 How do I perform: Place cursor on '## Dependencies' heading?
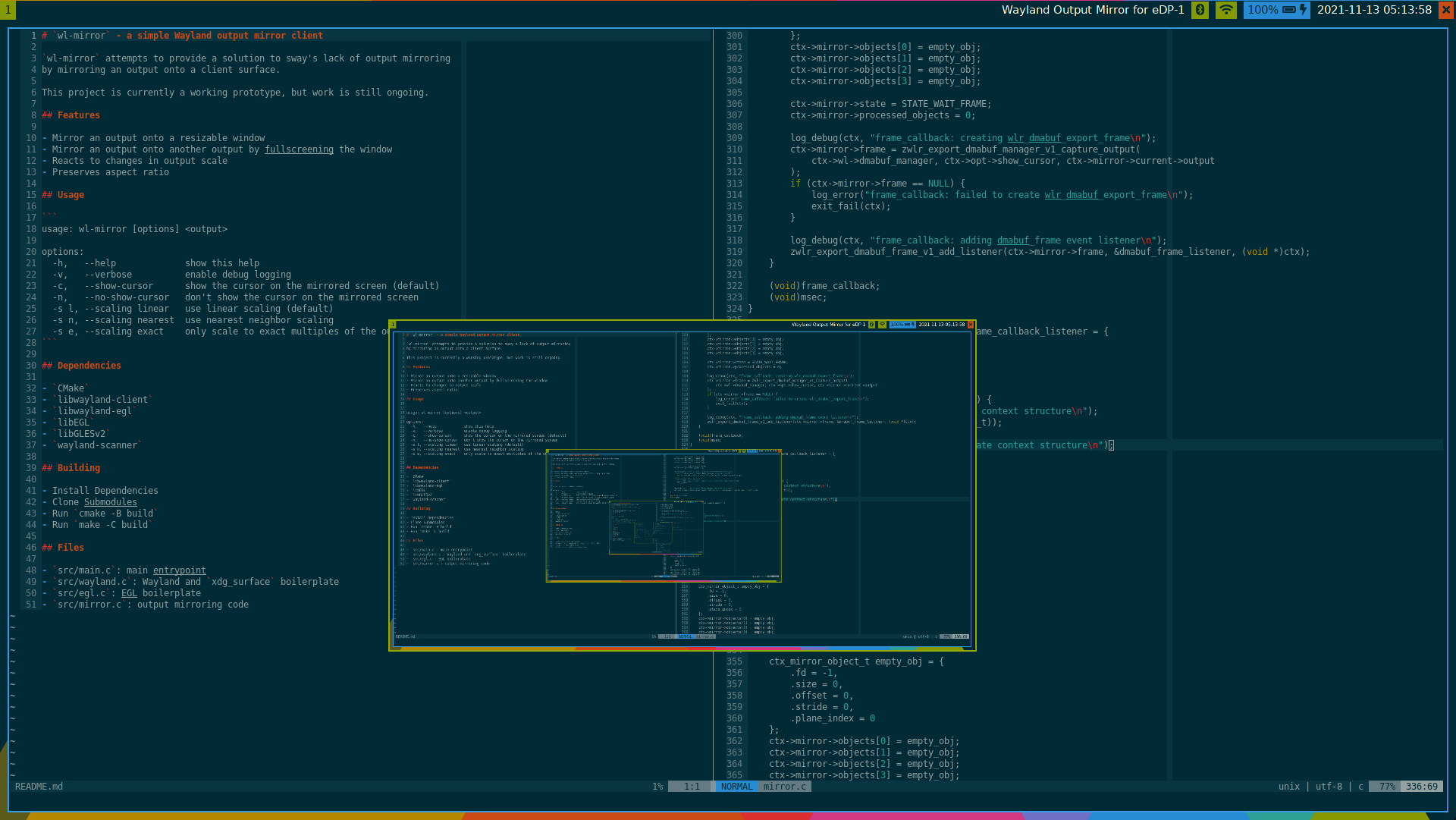point(81,366)
